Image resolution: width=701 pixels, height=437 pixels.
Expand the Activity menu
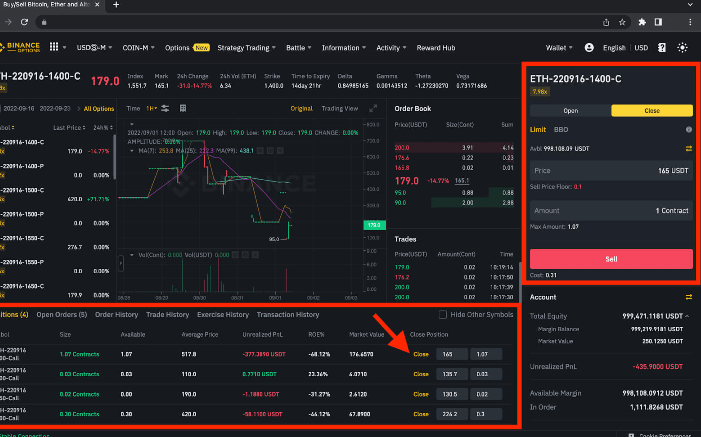click(391, 47)
